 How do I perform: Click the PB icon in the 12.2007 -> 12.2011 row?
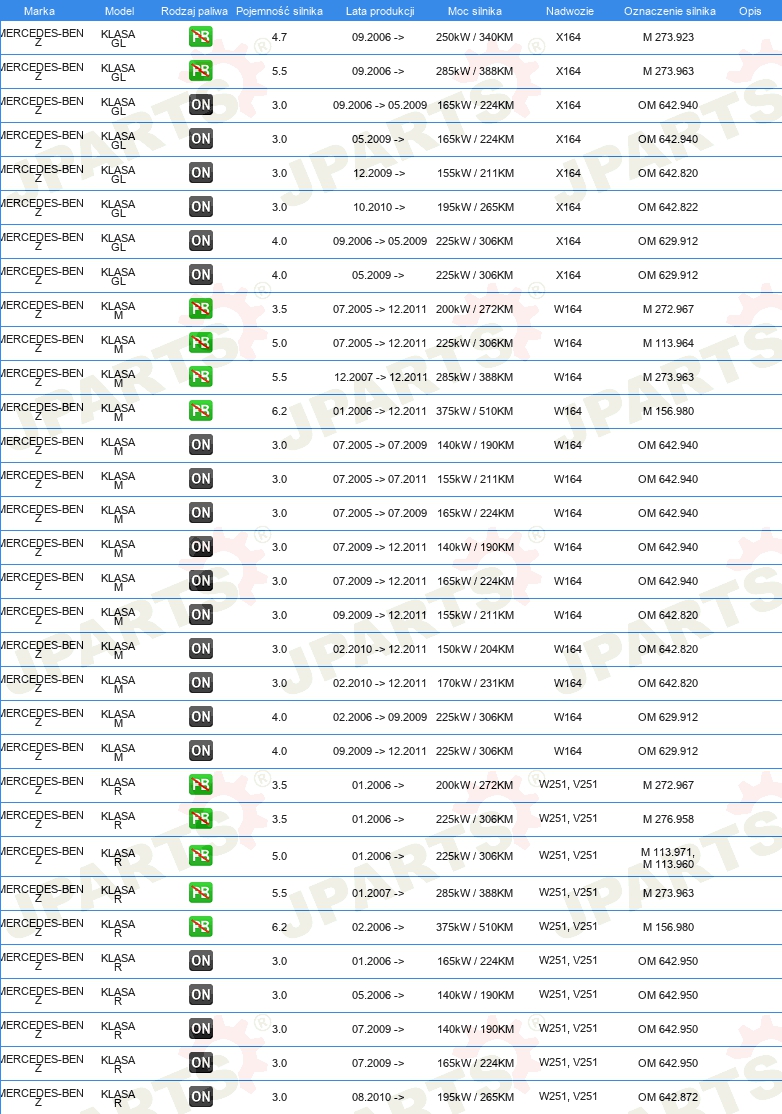click(201, 377)
